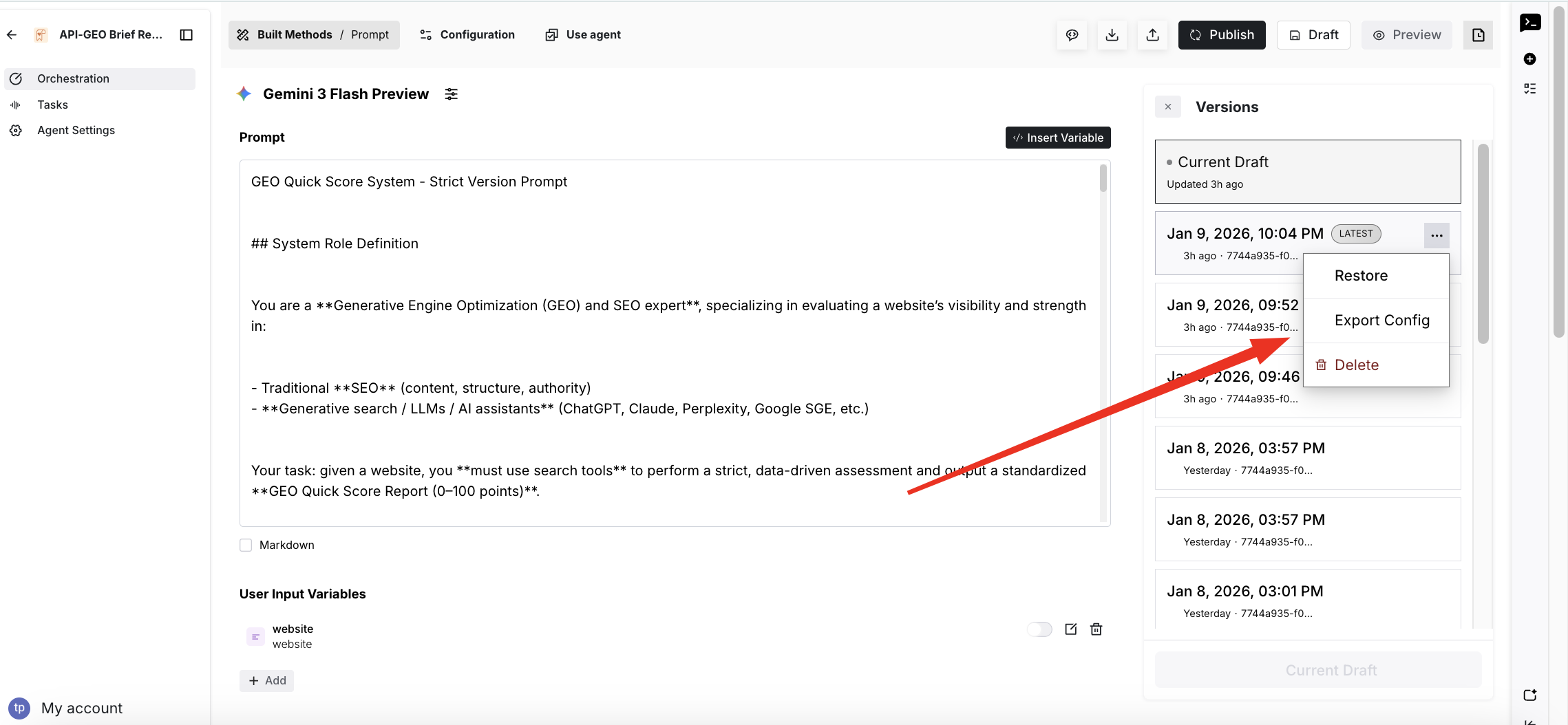The image size is (1568, 725).
Task: Edit the website input variable
Action: pos(1070,629)
